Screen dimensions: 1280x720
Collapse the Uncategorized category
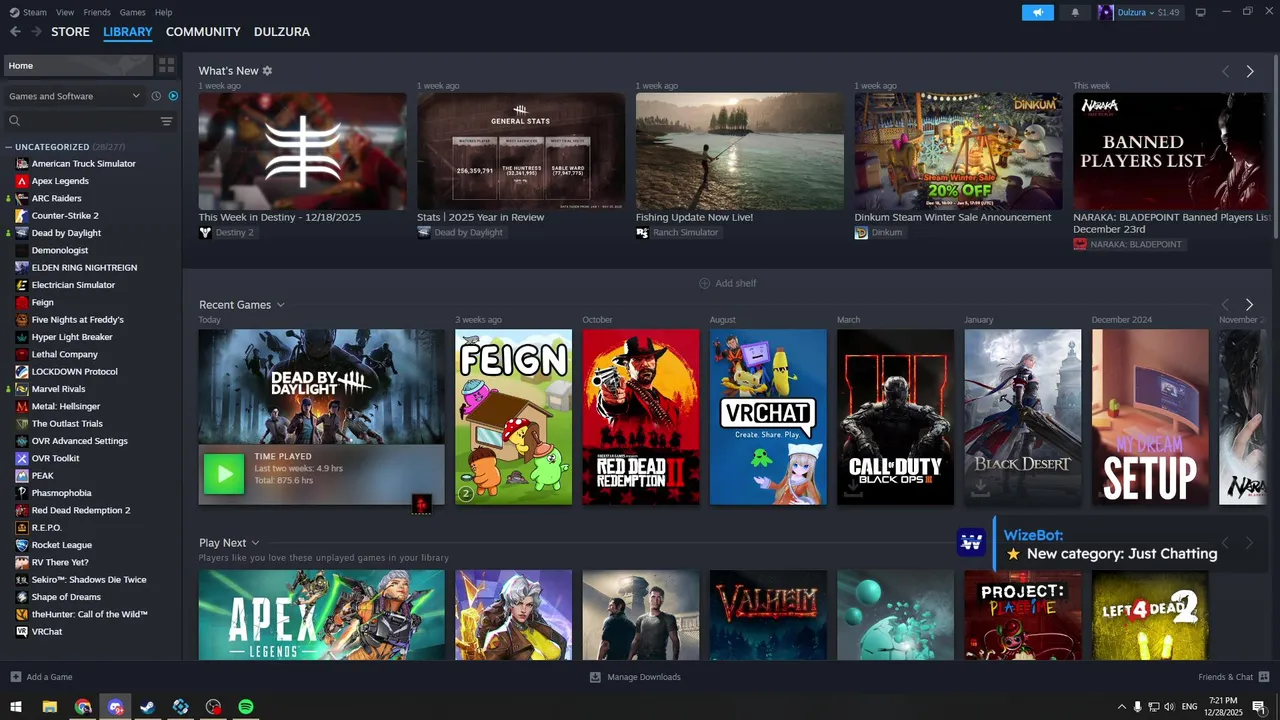(x=9, y=147)
